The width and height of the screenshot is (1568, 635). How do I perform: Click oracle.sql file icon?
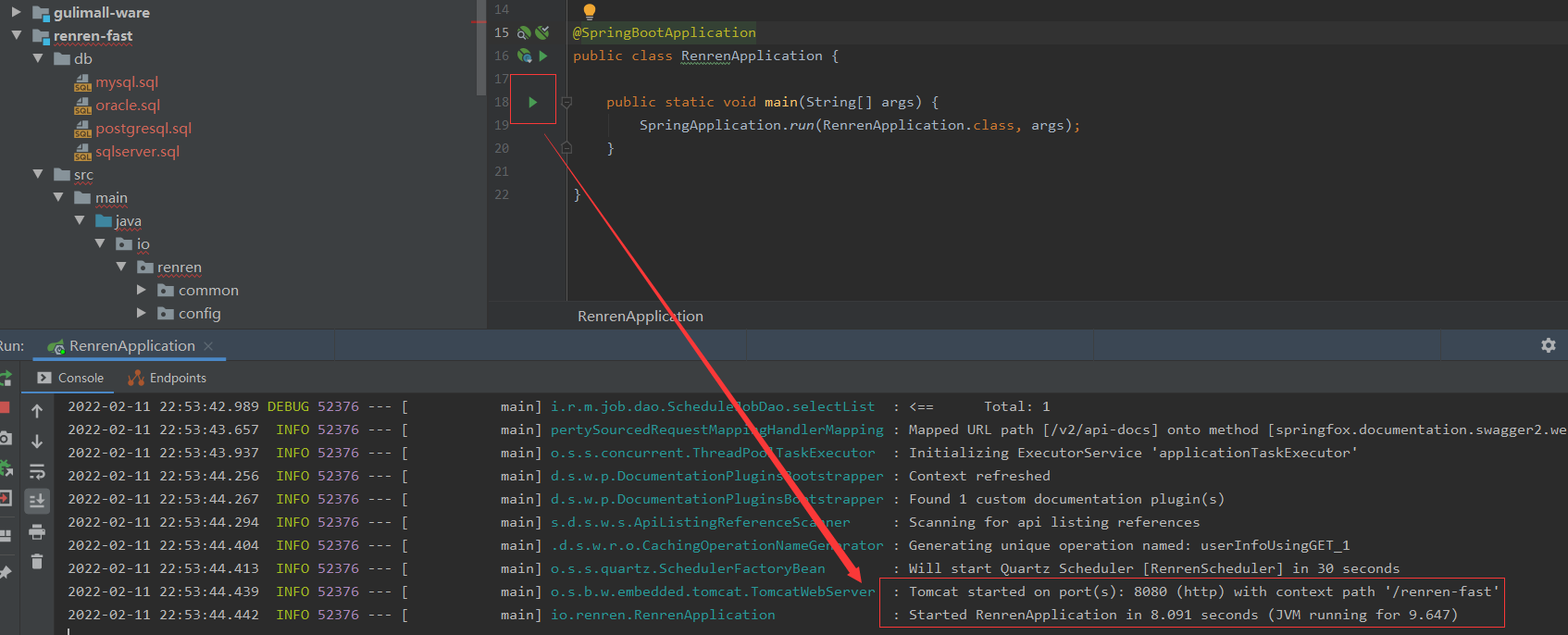point(82,106)
